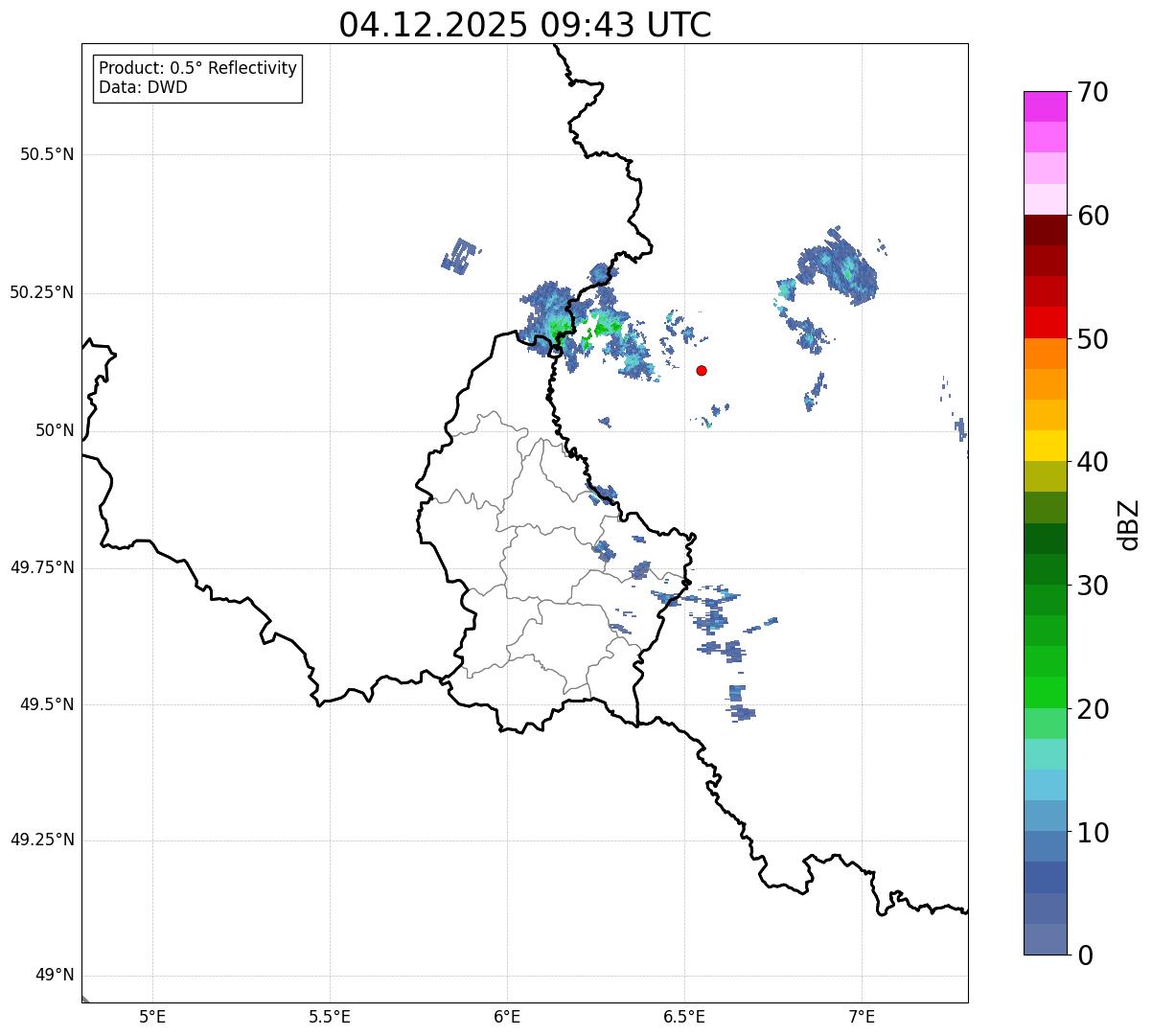Click the "dBZ" colorbar axis label

[x=1129, y=524]
